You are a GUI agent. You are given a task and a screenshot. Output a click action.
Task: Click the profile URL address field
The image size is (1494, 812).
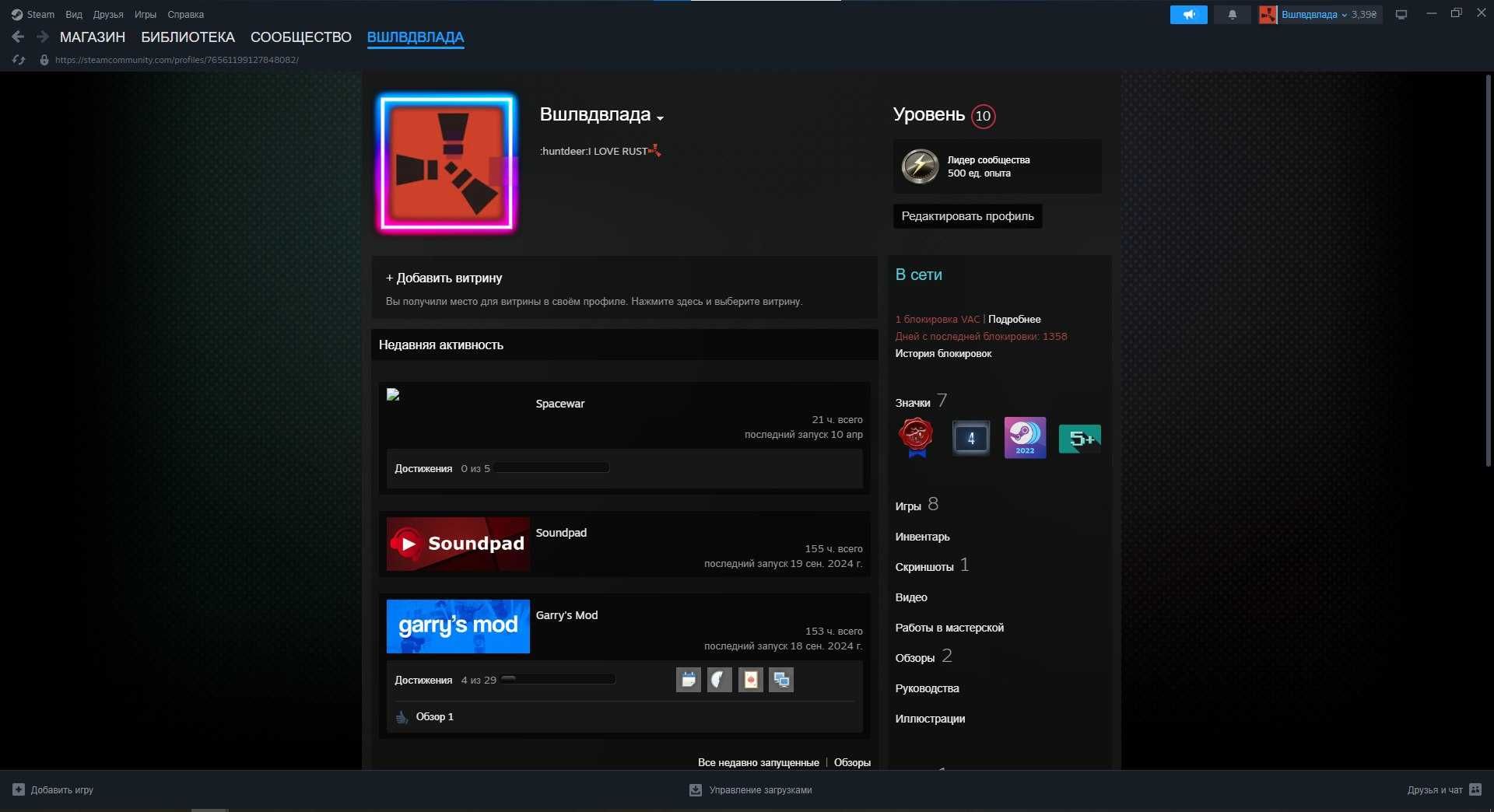[x=177, y=60]
